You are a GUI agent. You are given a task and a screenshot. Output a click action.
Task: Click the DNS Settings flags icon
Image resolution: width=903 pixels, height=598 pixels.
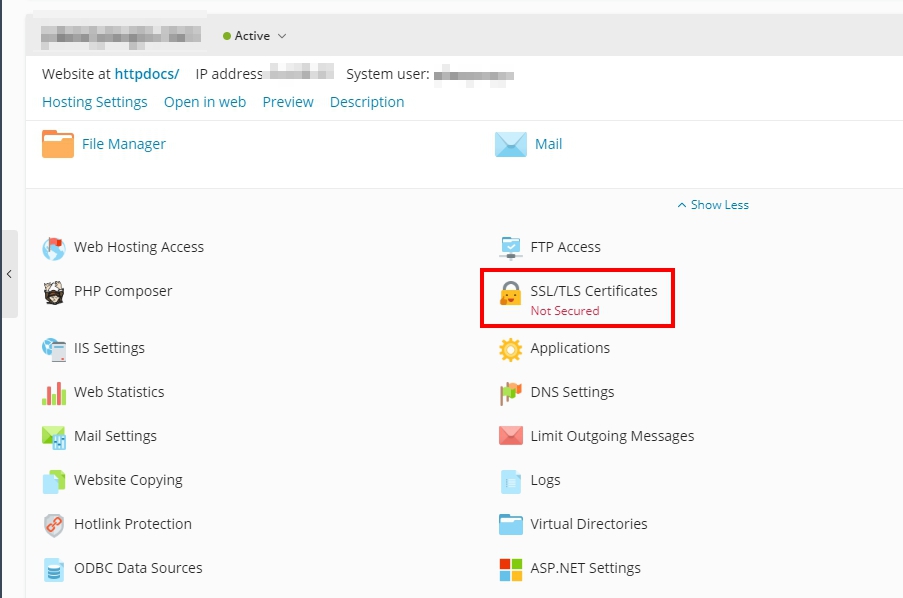(511, 393)
